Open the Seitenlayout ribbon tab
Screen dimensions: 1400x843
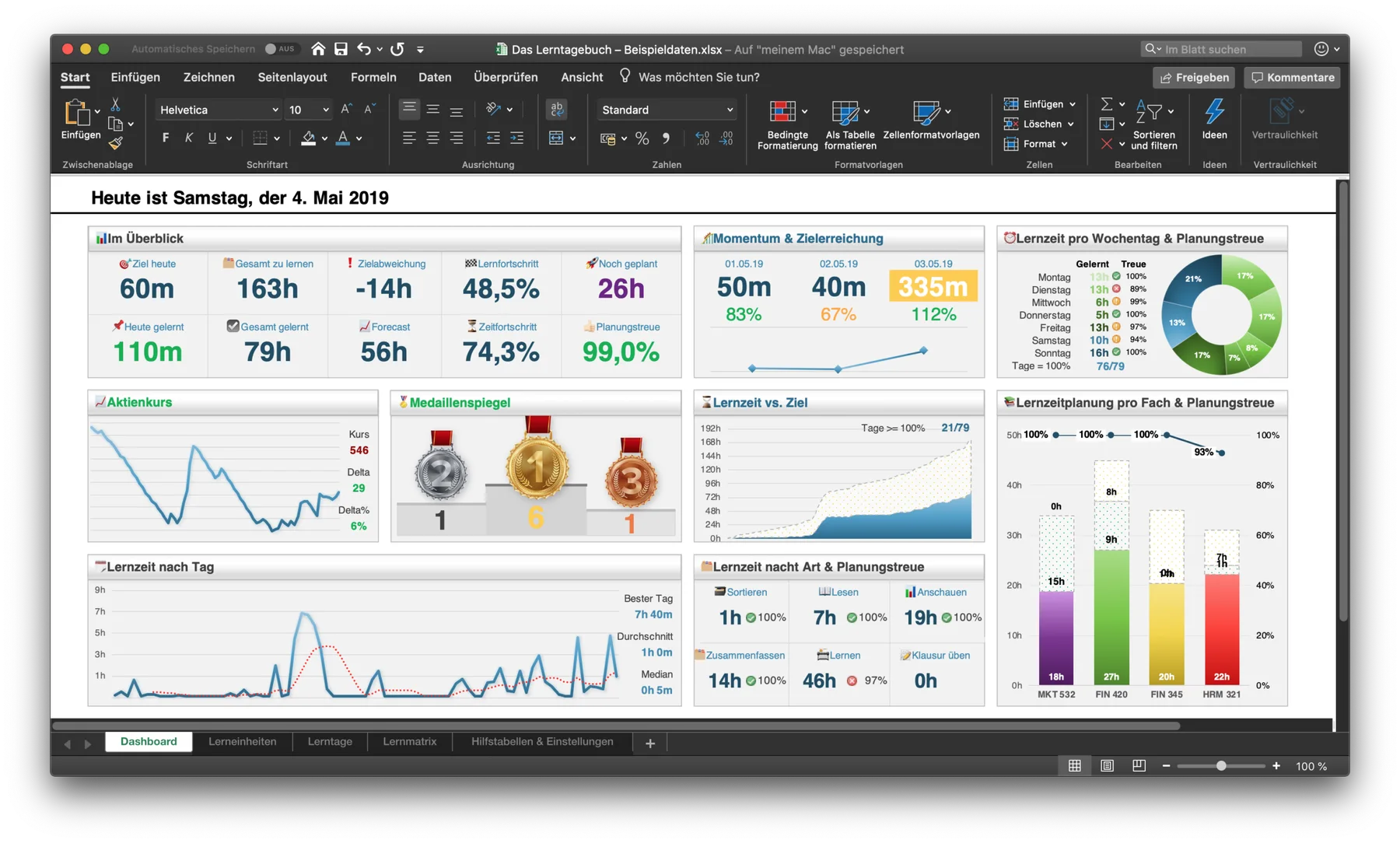tap(292, 77)
